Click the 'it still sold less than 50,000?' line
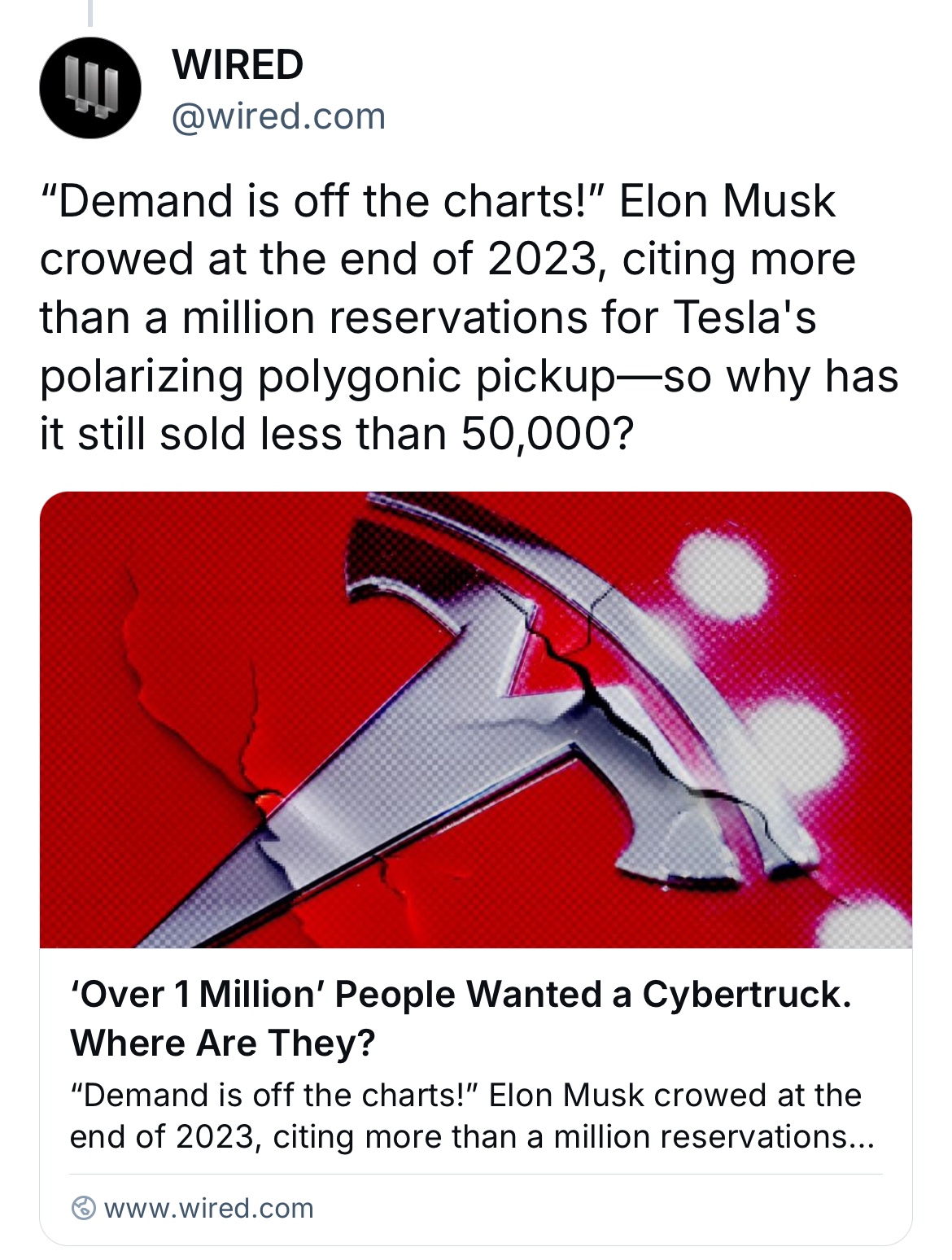This screenshot has height=1260, width=952. (335, 435)
